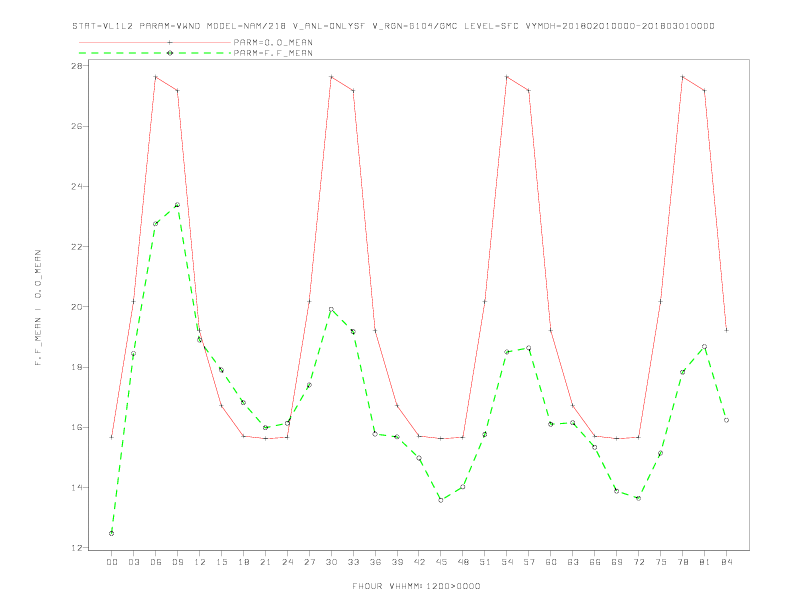
Task: Click the y-axis tick label 18
Action: pyautogui.click(x=79, y=367)
